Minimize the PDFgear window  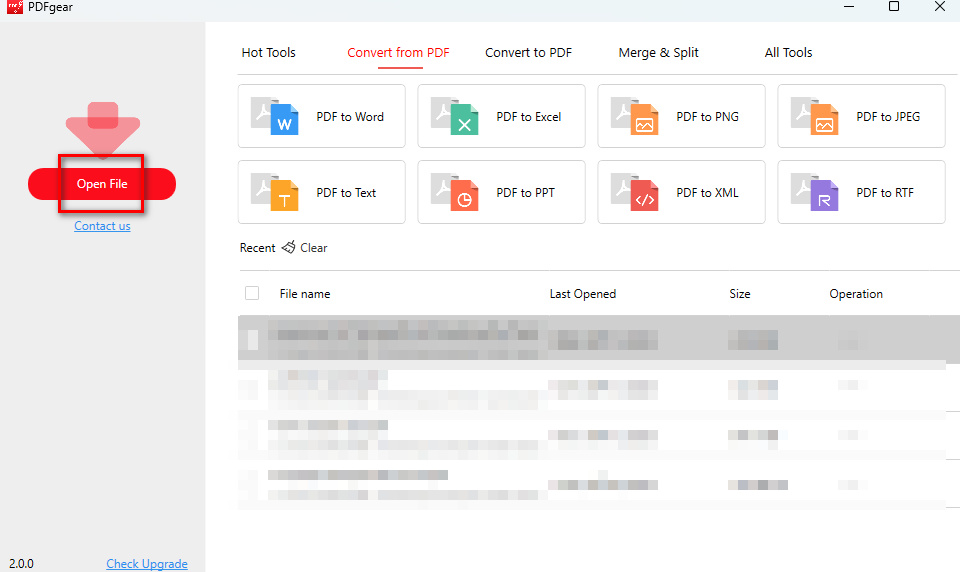[x=849, y=7]
